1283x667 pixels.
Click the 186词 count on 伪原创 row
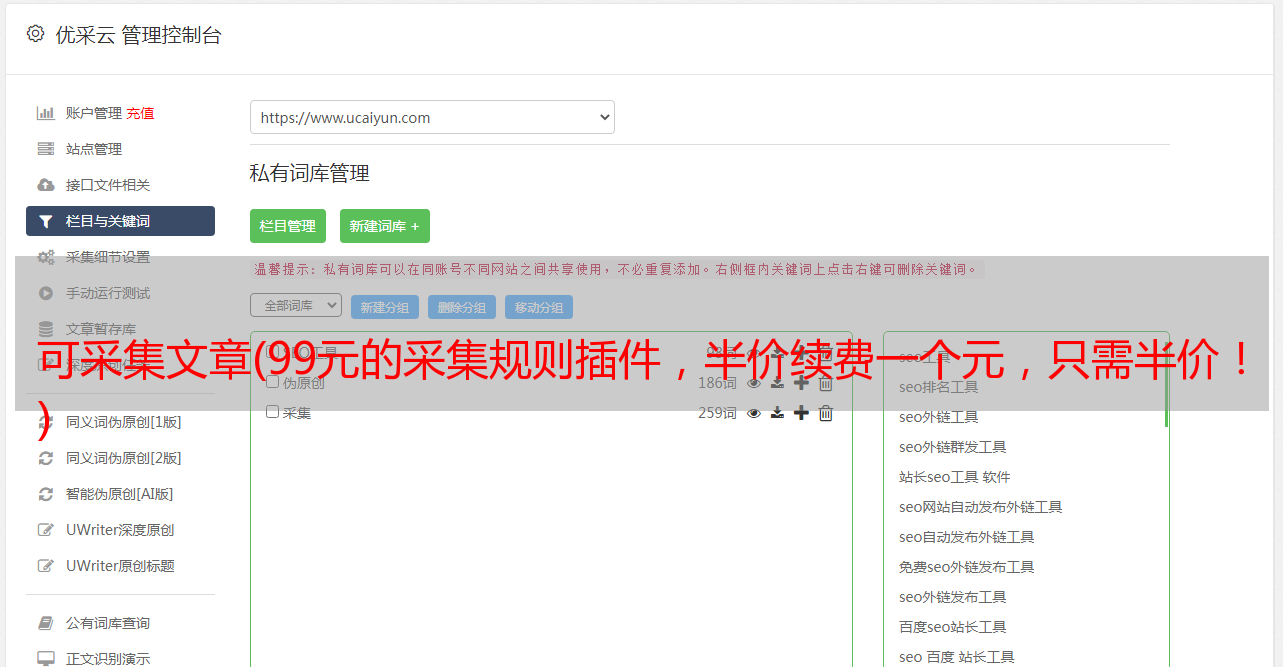[x=717, y=383]
